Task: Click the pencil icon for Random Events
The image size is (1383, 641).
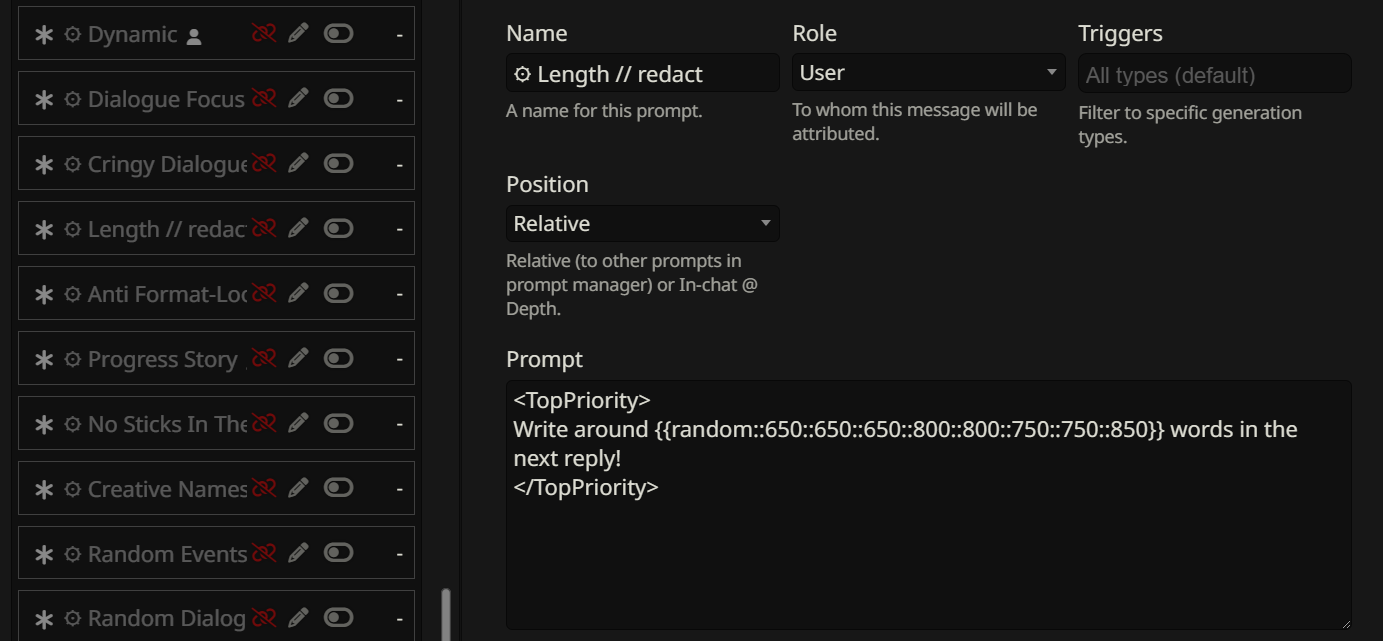Action: click(x=298, y=553)
